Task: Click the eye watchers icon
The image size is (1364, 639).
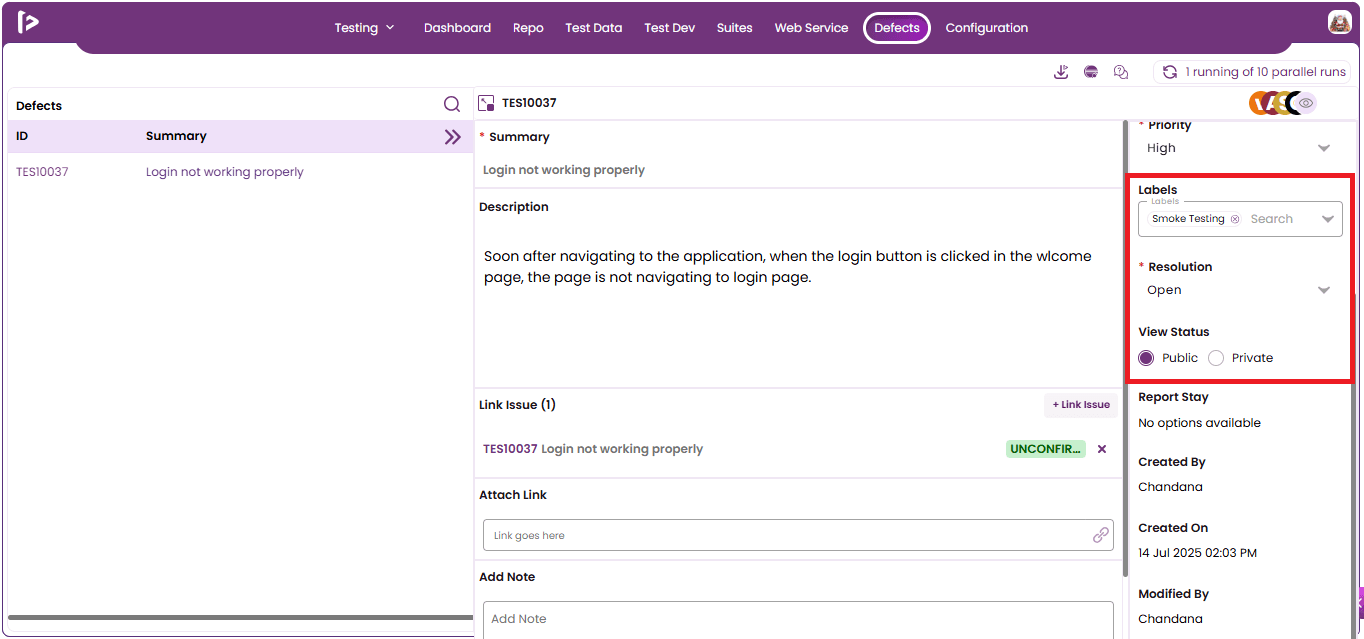Action: [x=1306, y=103]
